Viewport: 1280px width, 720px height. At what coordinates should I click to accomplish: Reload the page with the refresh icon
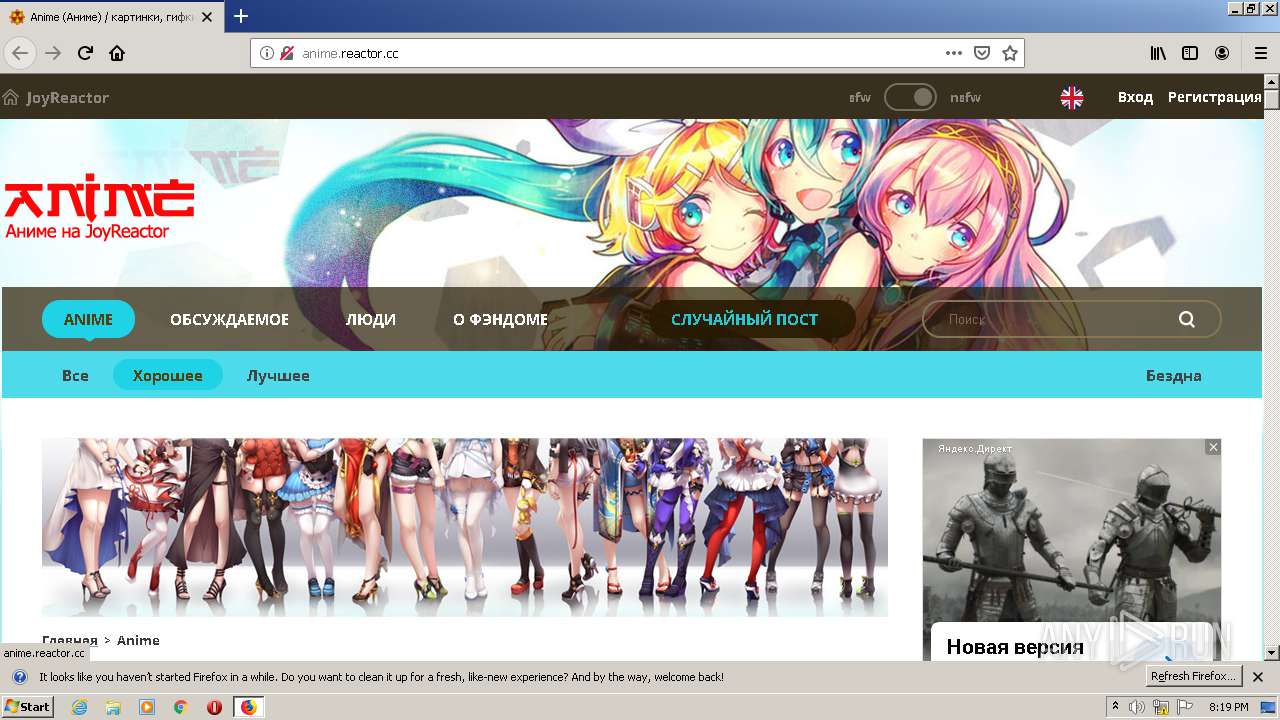pyautogui.click(x=85, y=53)
